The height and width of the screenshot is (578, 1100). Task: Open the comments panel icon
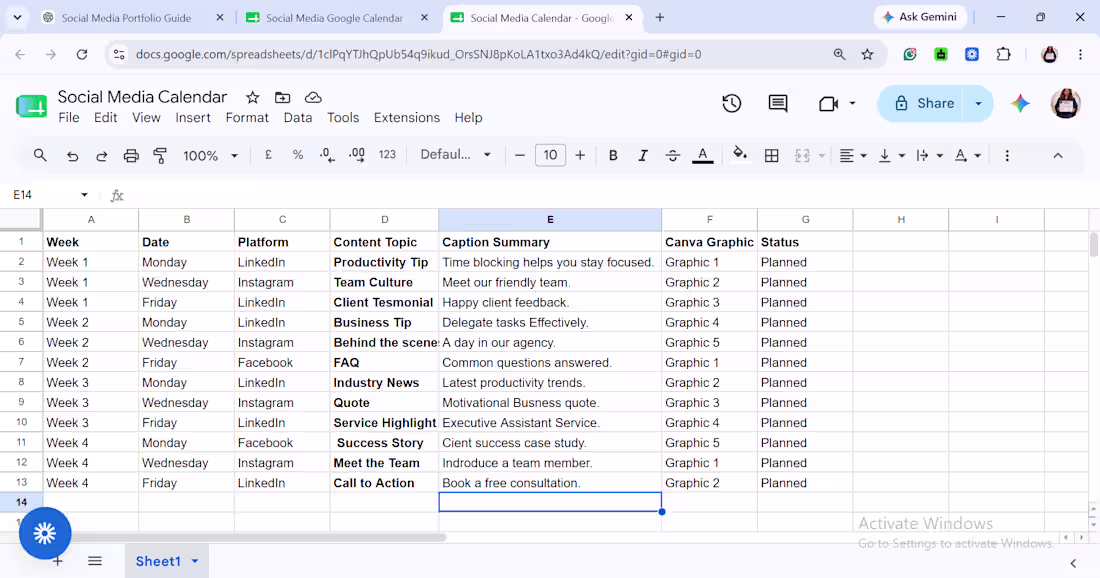(x=777, y=104)
